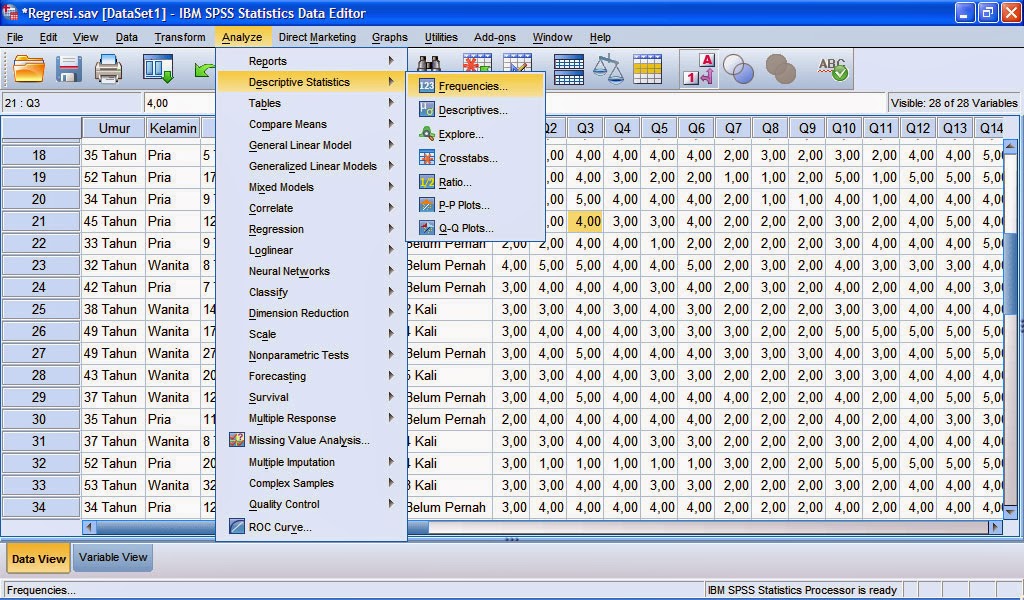Expand the Neural Networks submenu
This screenshot has height=600, width=1024.
point(312,271)
